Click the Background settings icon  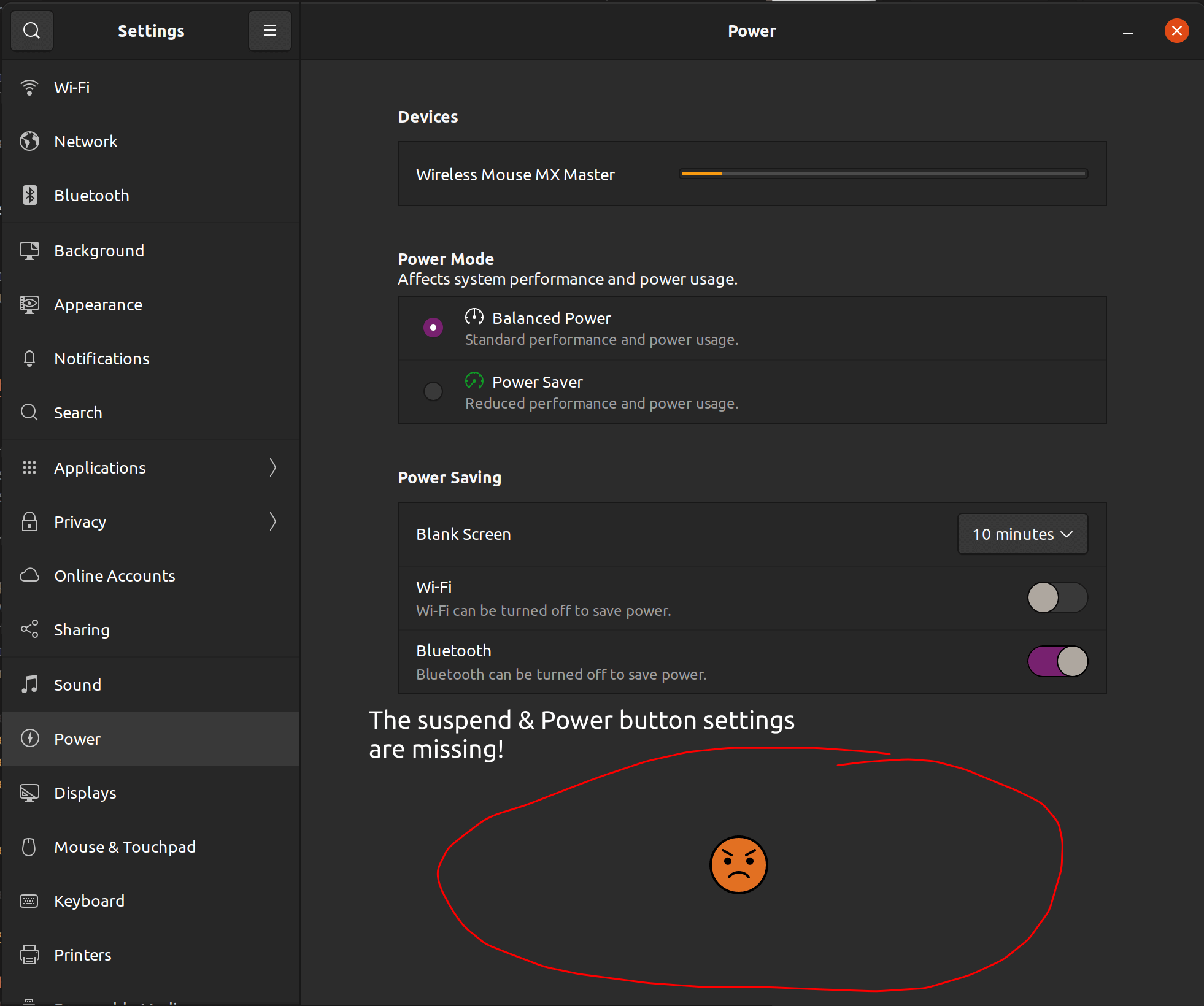pos(29,250)
